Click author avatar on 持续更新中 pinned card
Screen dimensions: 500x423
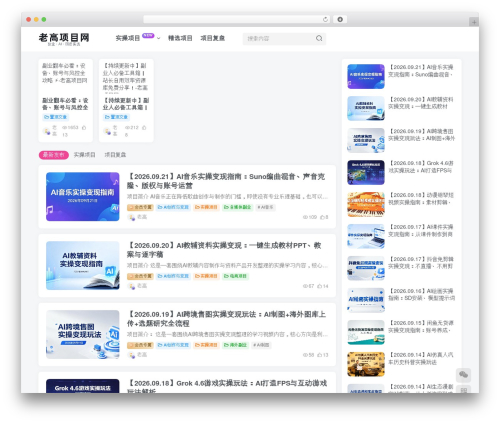coord(107,131)
